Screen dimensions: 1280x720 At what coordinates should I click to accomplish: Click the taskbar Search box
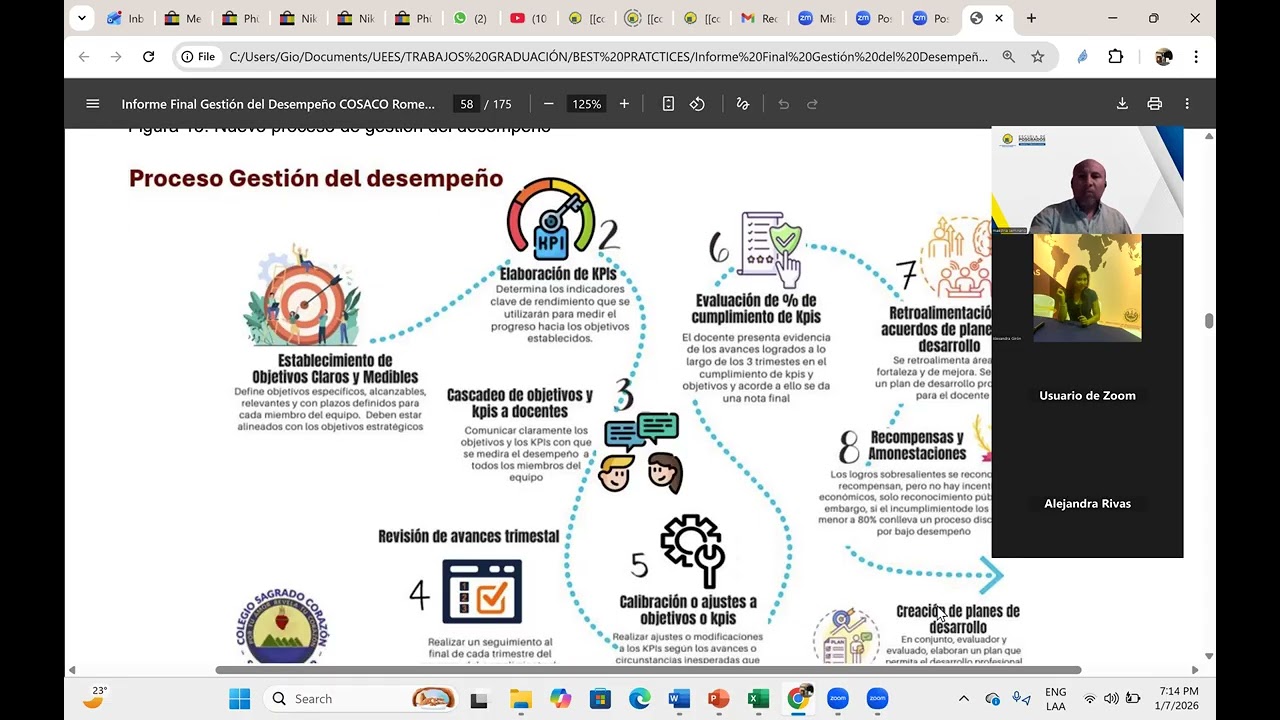[362, 699]
